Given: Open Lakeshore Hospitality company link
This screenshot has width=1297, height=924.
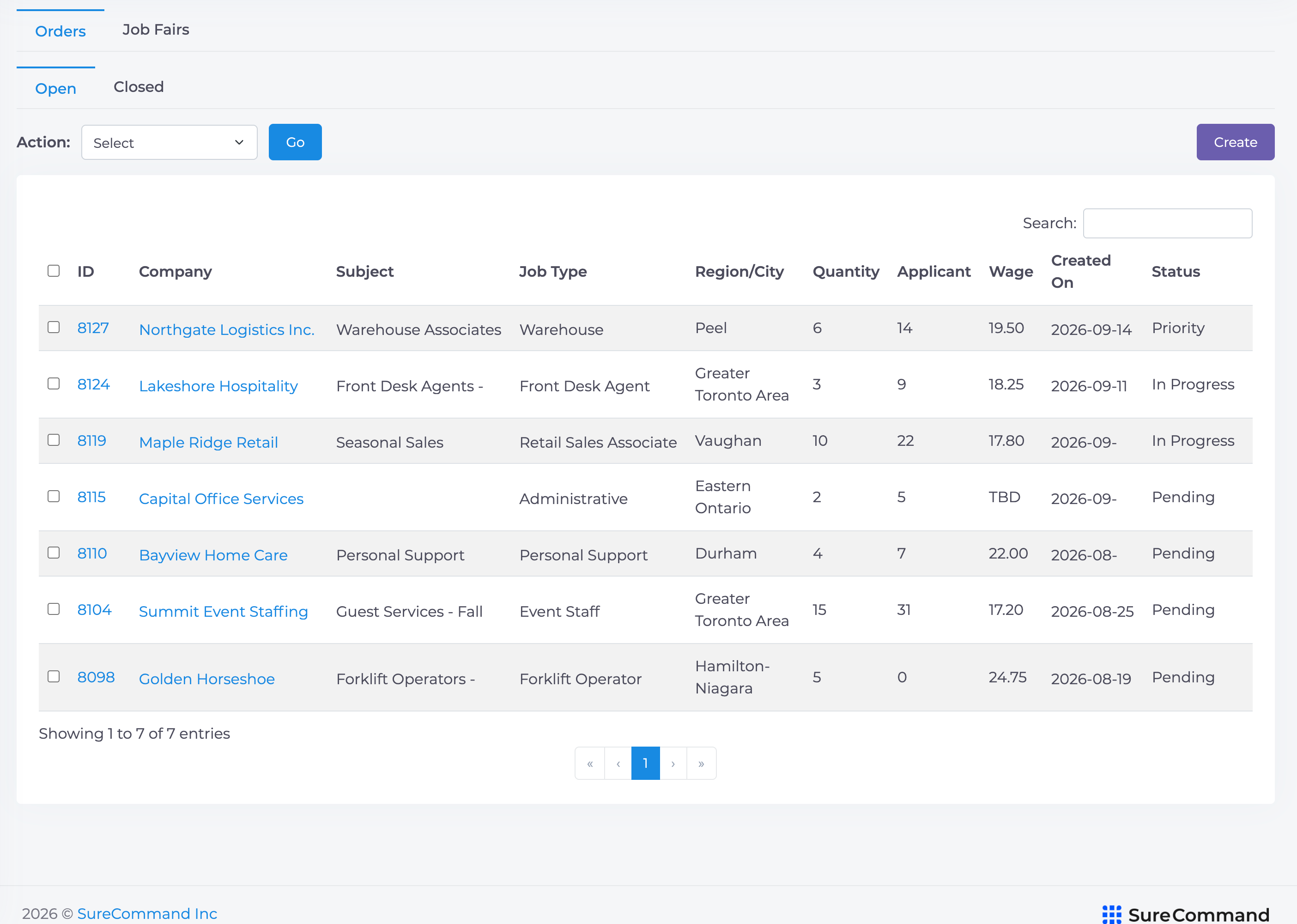Looking at the screenshot, I should [218, 386].
